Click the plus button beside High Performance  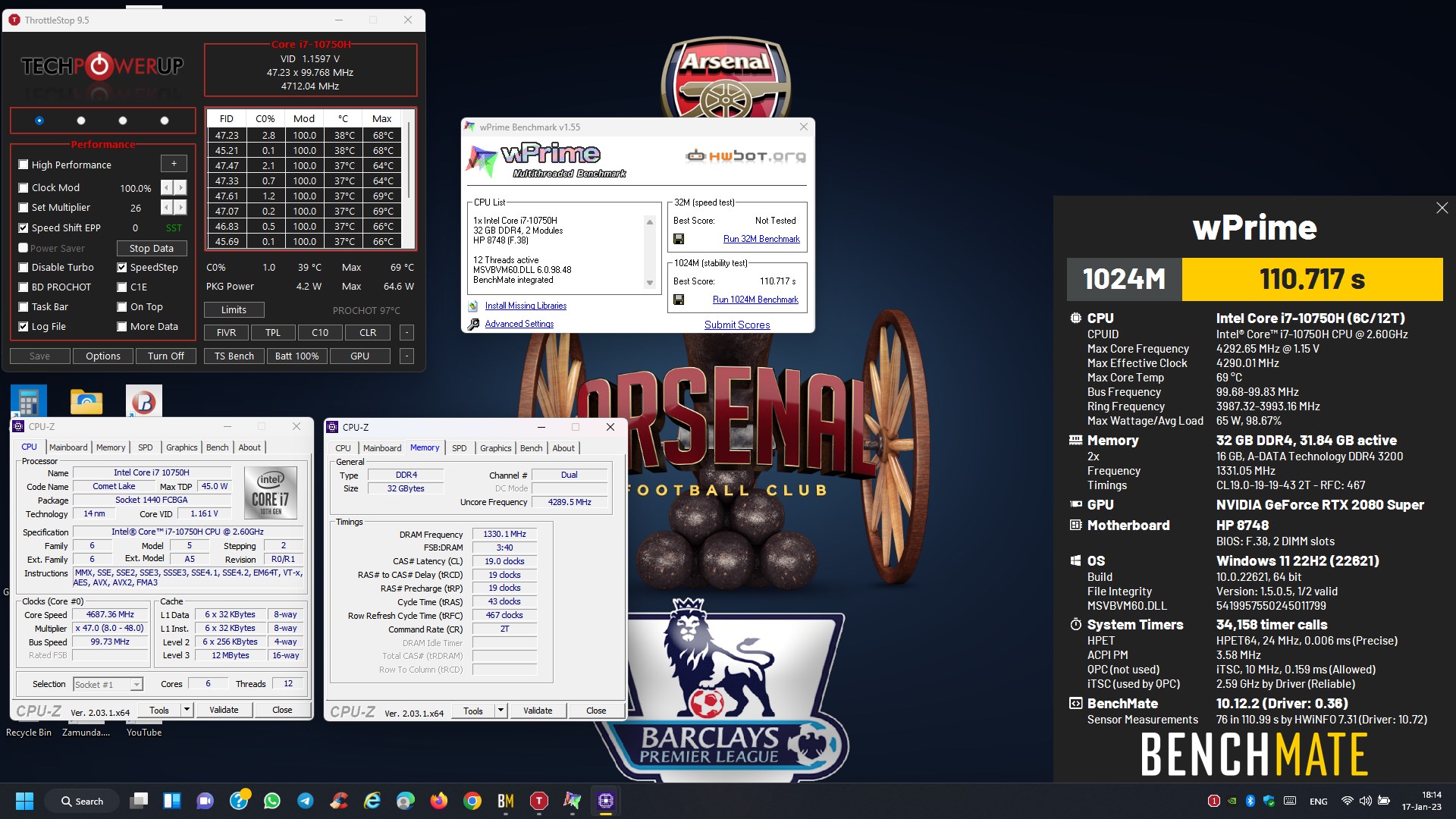tap(174, 164)
